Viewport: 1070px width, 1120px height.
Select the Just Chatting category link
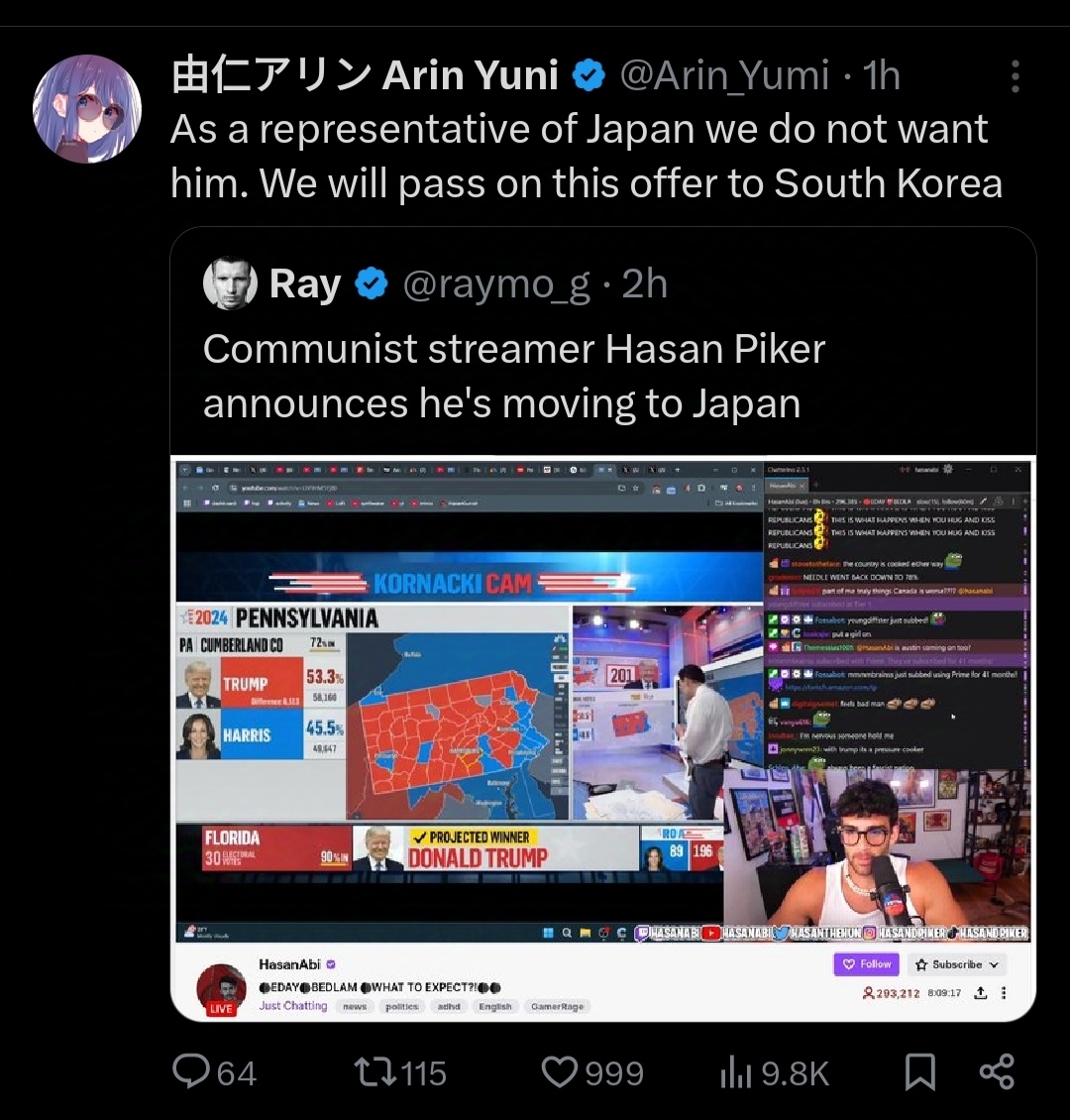292,1006
